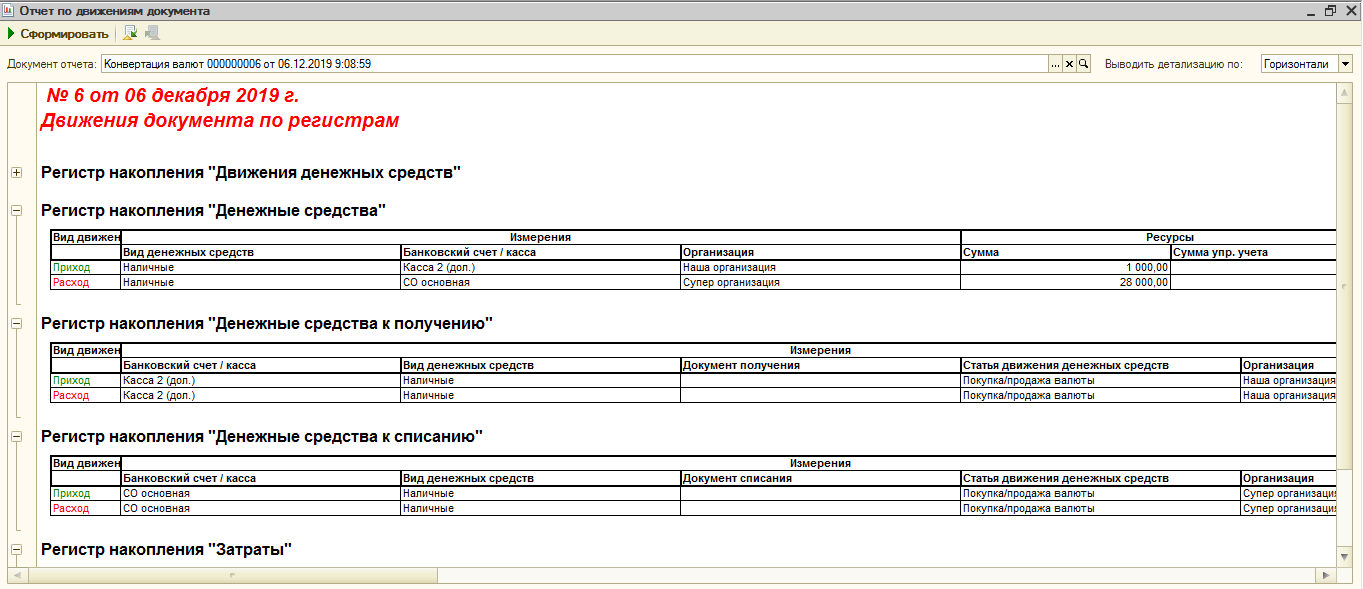Collapse the Денежные средства к получению group

point(16,324)
